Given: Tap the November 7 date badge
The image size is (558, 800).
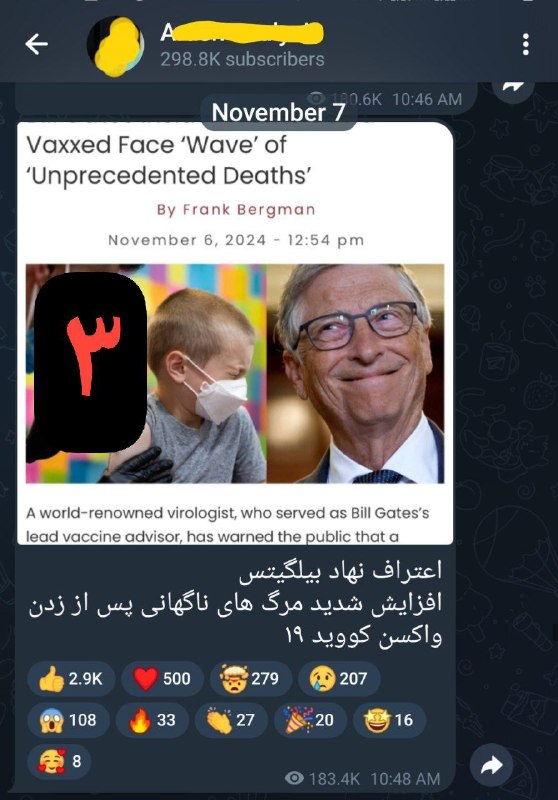Looking at the screenshot, I should tap(278, 112).
